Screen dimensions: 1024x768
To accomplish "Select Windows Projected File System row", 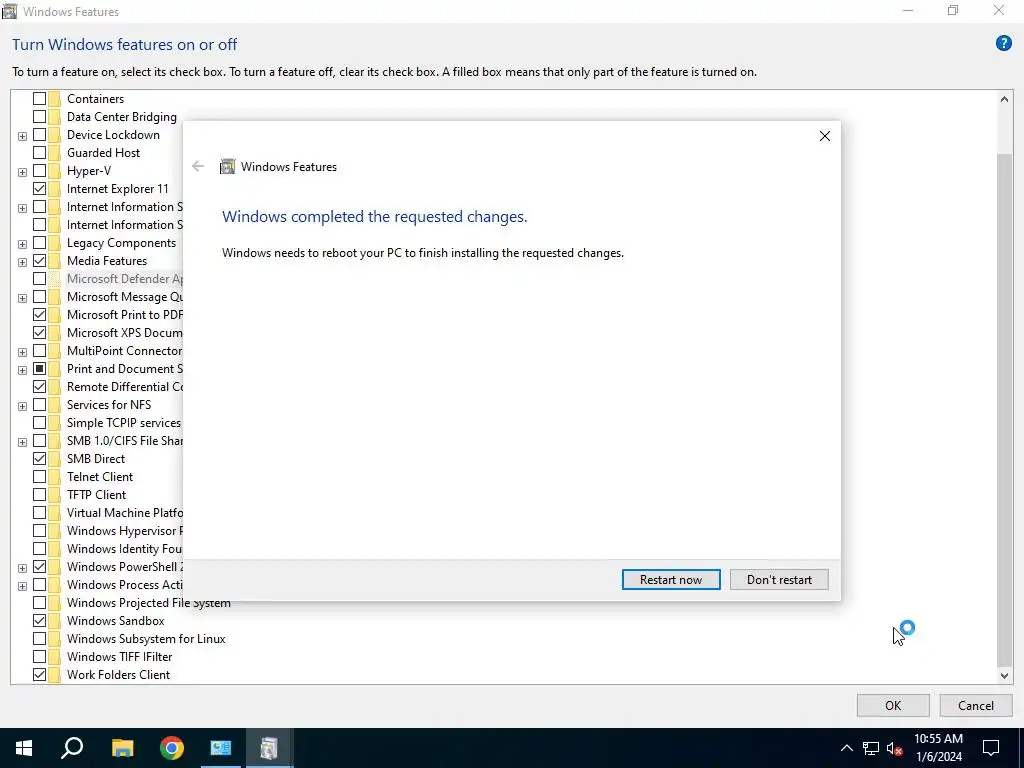I will 149,603.
